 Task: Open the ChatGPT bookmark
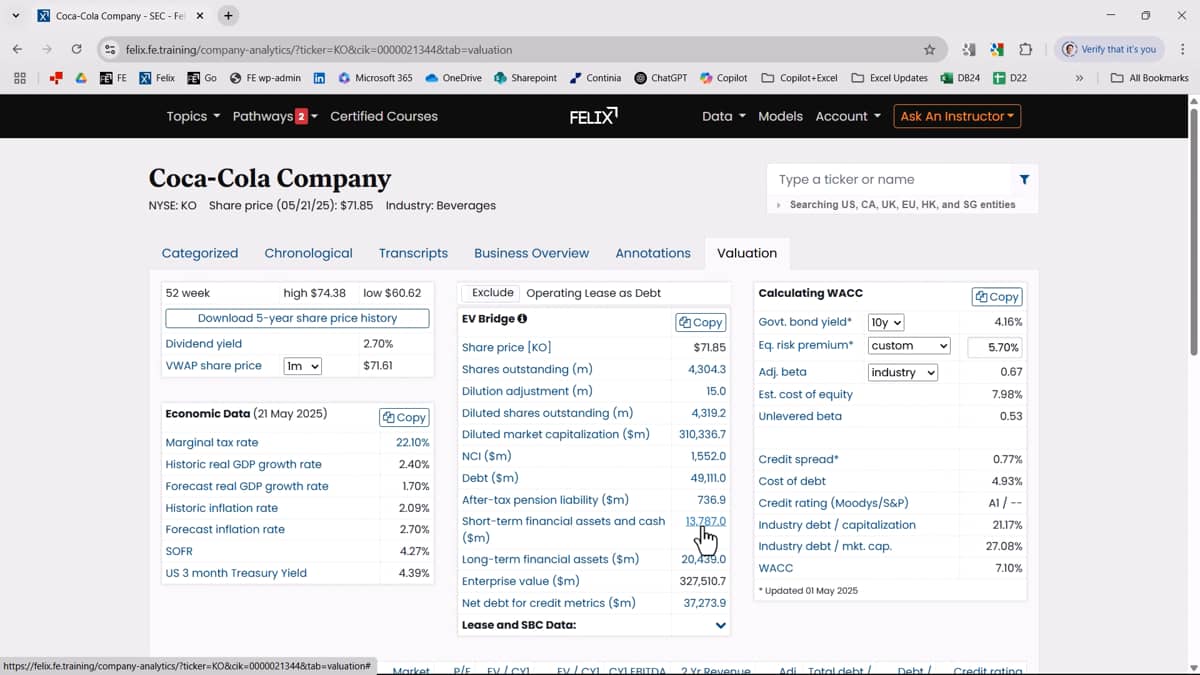[x=660, y=77]
